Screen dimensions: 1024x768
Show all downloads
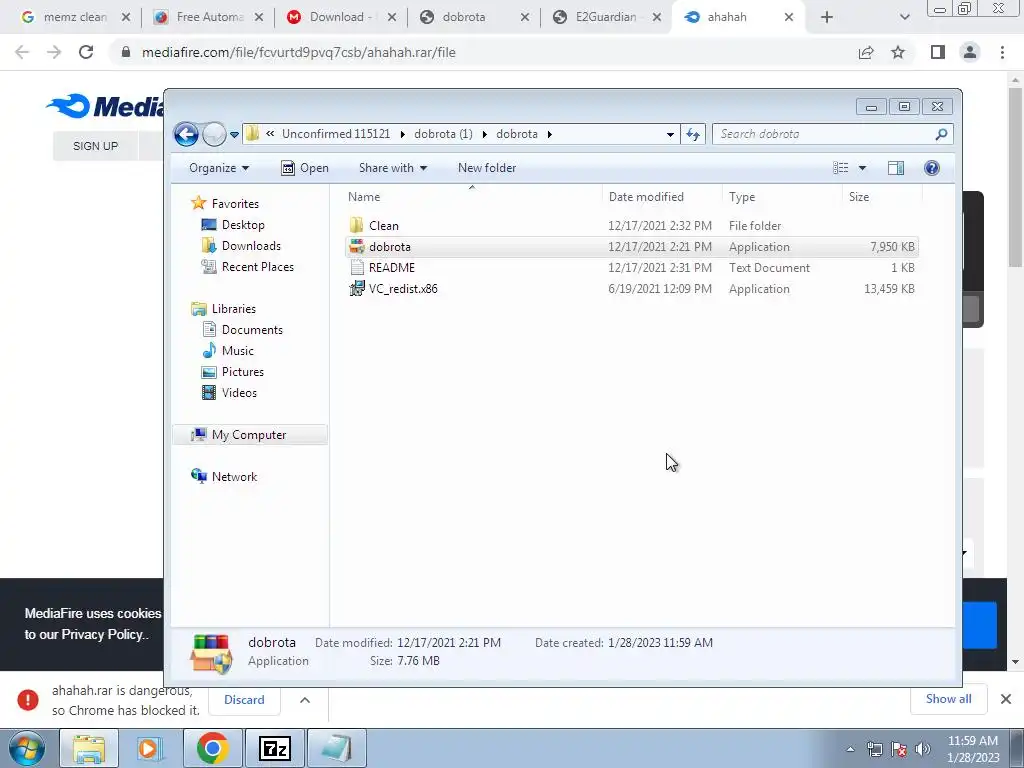948,699
